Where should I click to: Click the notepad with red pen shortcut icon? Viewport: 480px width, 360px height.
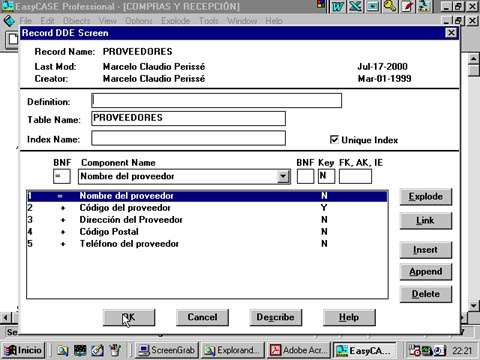coord(407,6)
